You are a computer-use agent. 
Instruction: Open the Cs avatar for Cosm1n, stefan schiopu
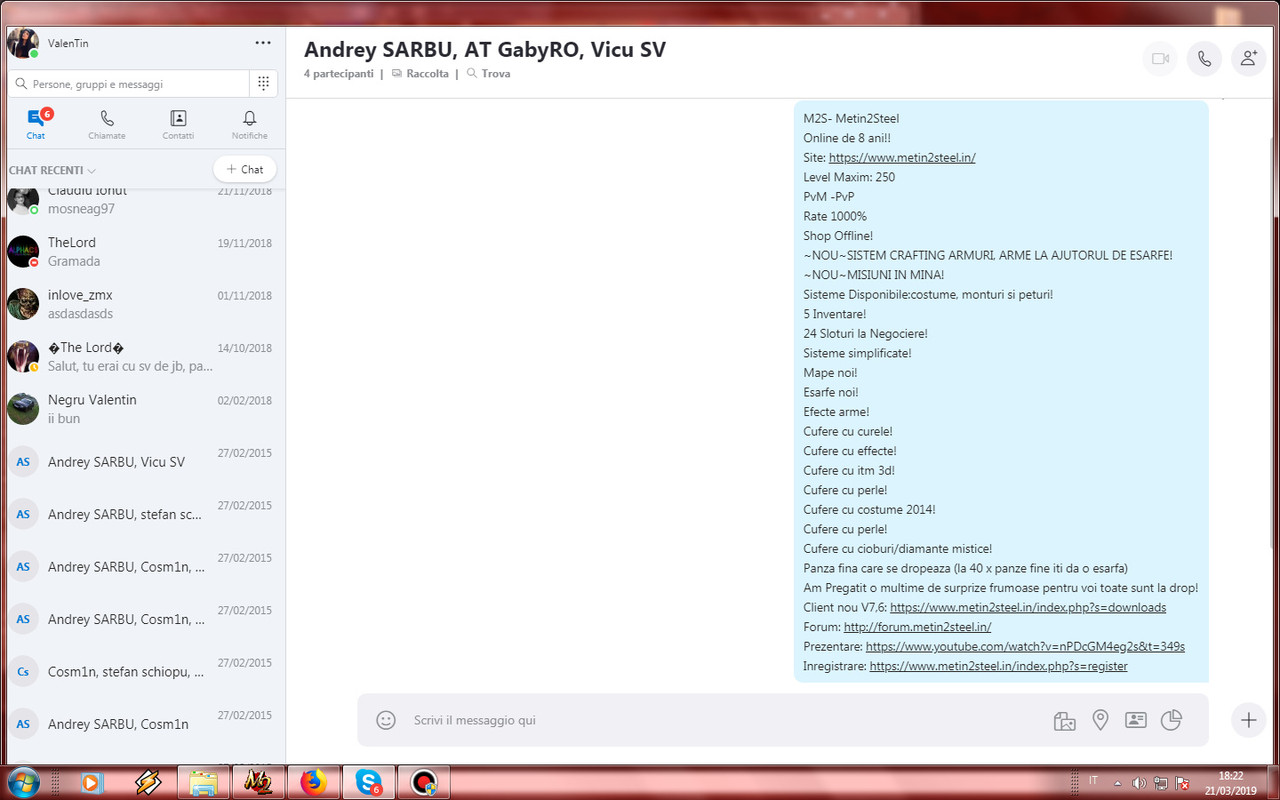tap(22, 671)
